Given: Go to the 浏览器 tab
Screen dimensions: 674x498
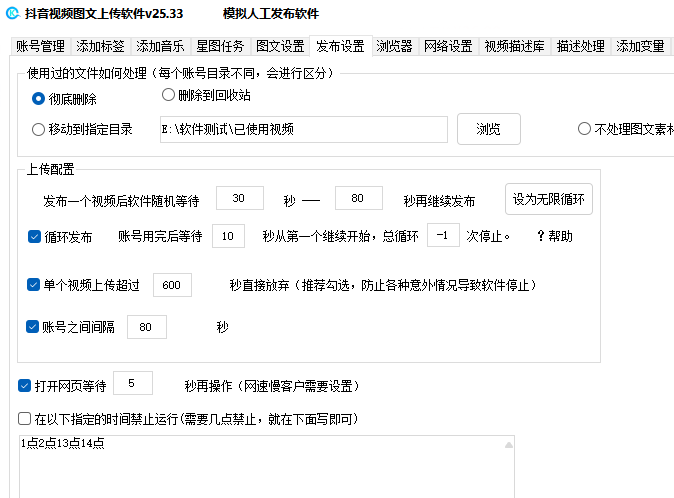Looking at the screenshot, I should [x=393, y=46].
